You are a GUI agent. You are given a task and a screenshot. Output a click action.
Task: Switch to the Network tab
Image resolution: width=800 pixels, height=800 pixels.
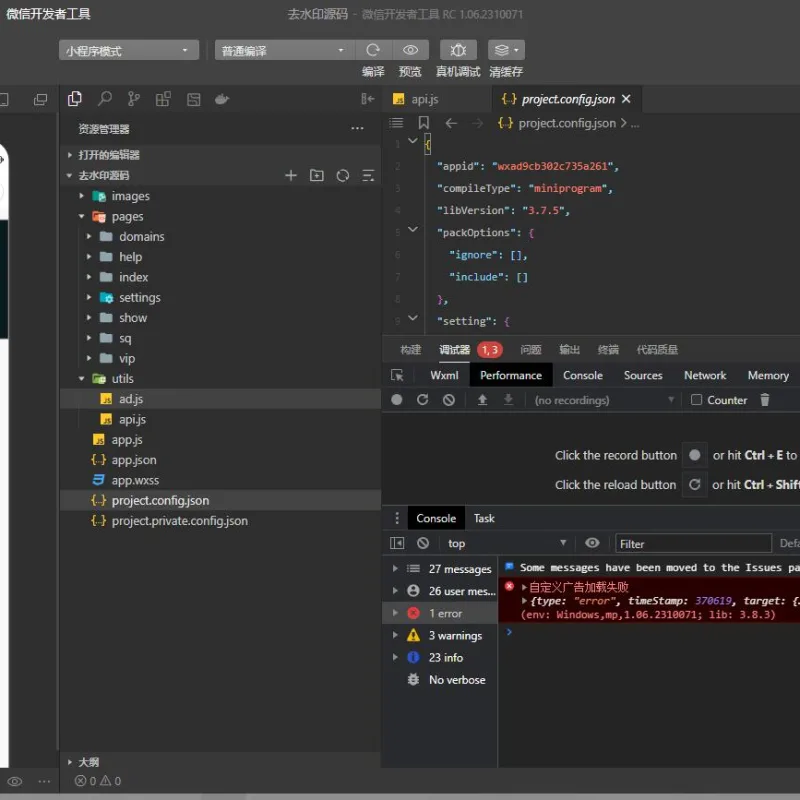point(705,376)
